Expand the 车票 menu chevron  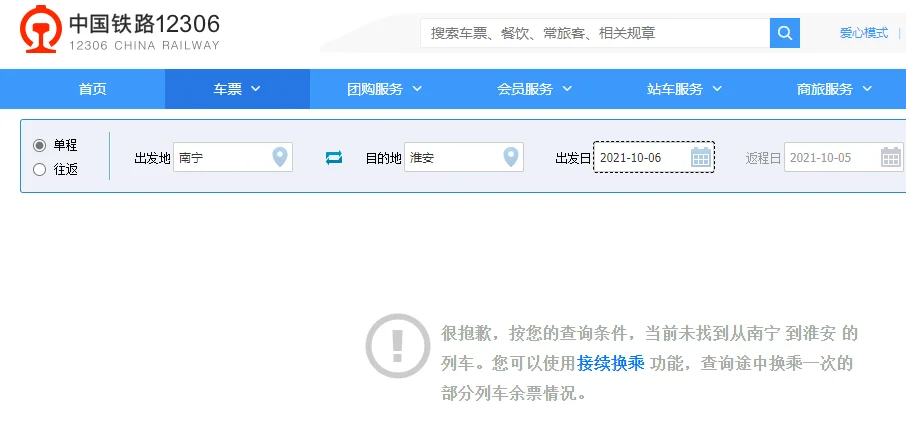tap(255, 89)
